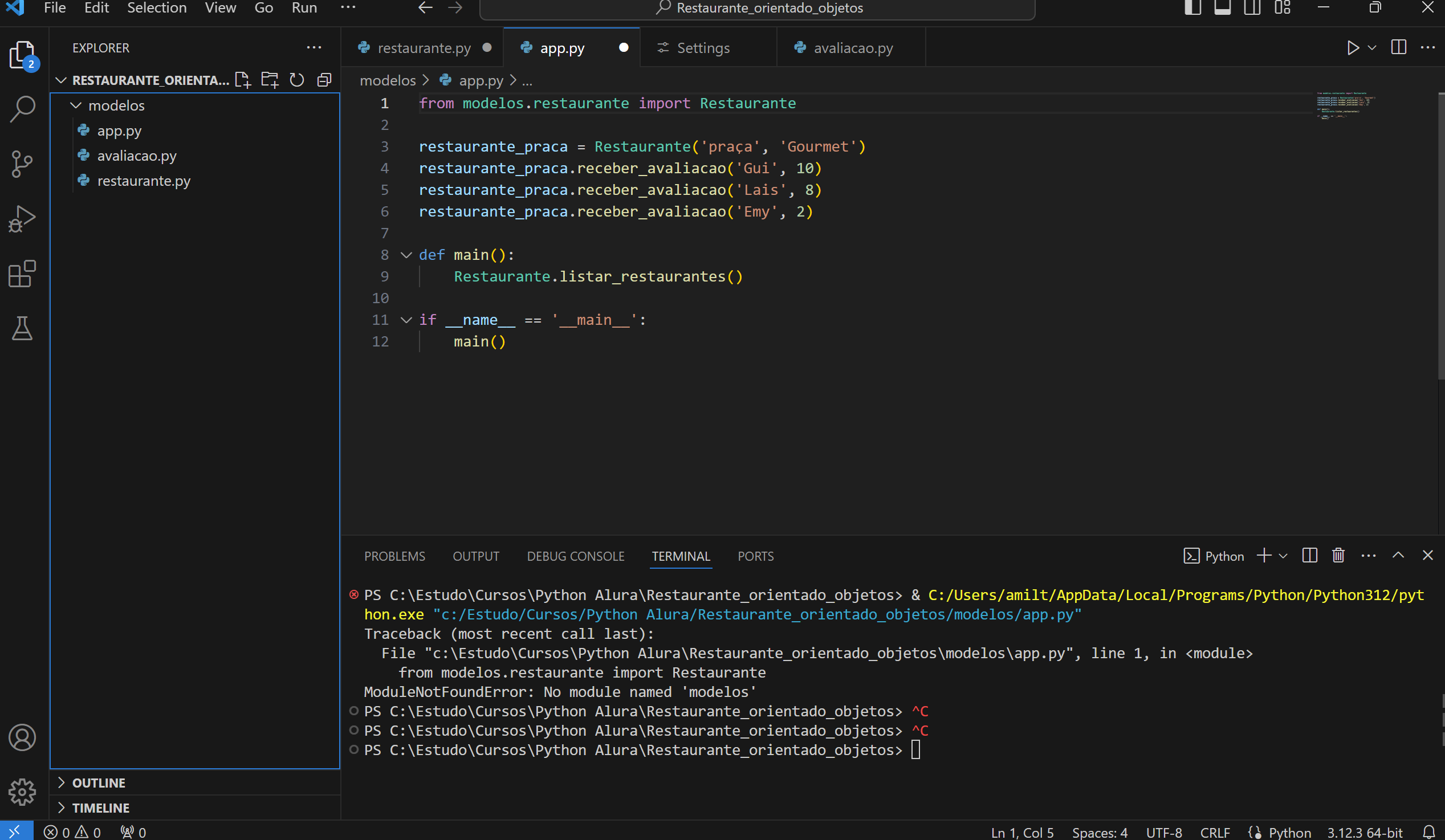The height and width of the screenshot is (840, 1445).
Task: Open notifications bell in status bar
Action: tap(1429, 832)
